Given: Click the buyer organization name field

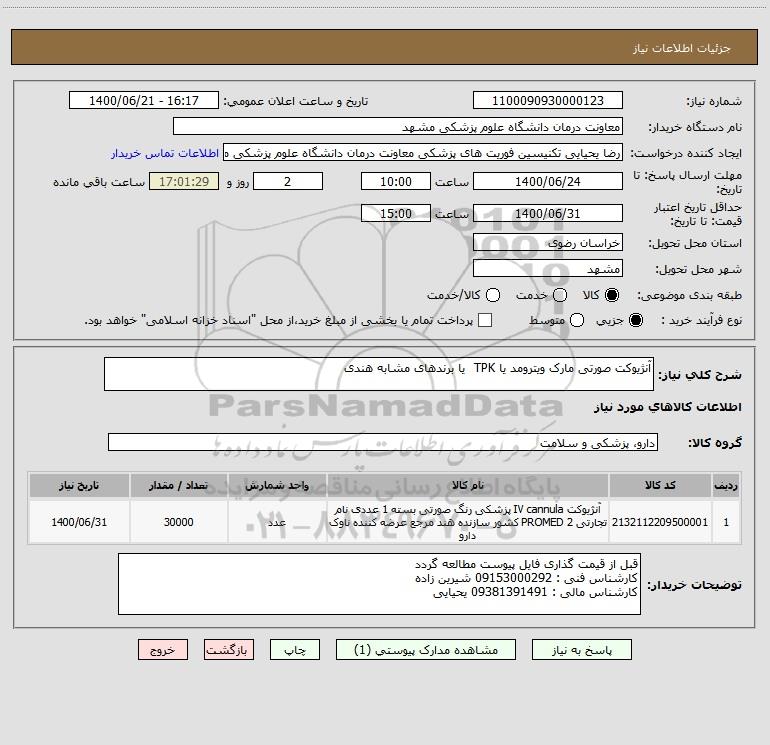Looking at the screenshot, I should click(x=398, y=127).
